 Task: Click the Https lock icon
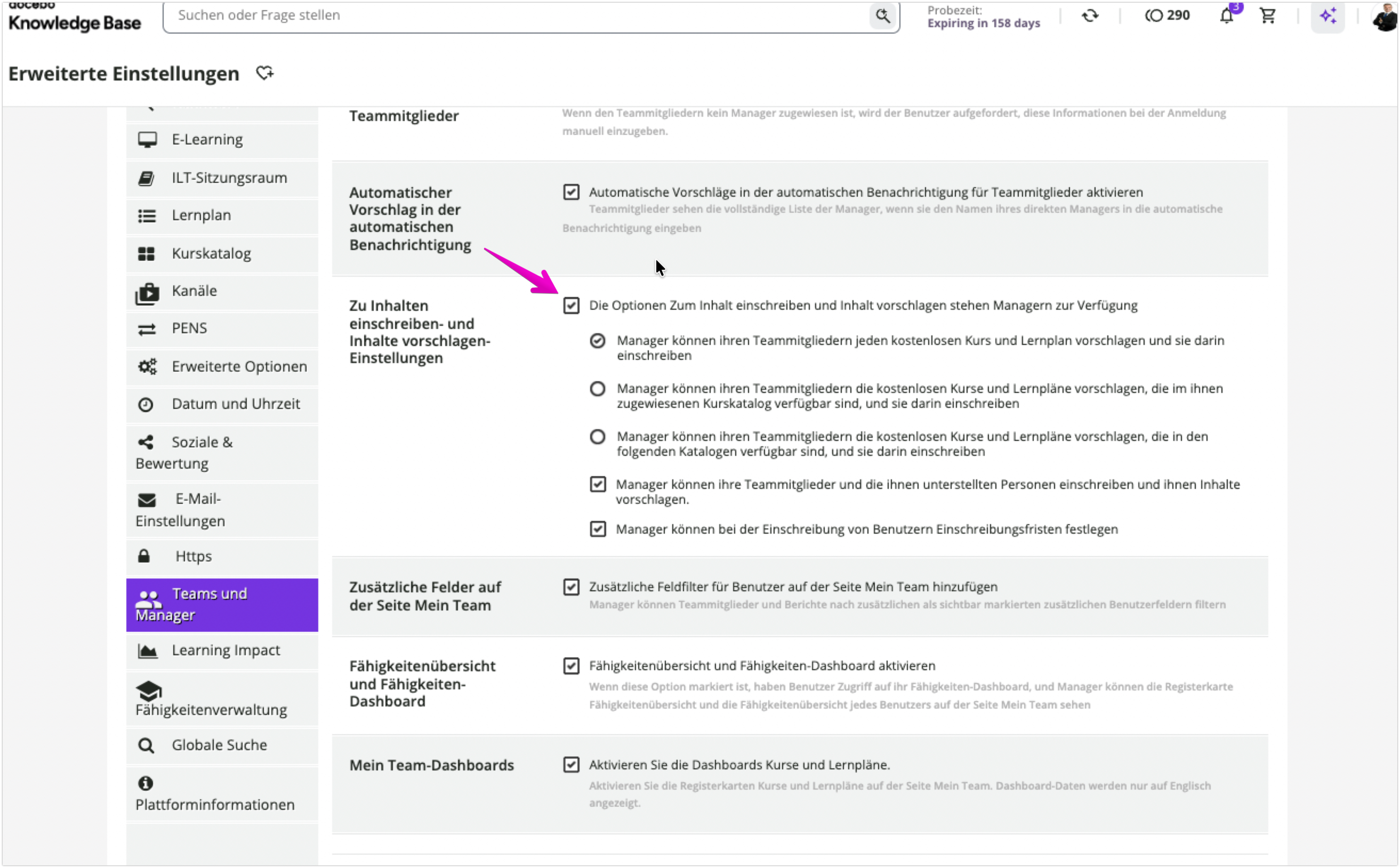click(143, 556)
